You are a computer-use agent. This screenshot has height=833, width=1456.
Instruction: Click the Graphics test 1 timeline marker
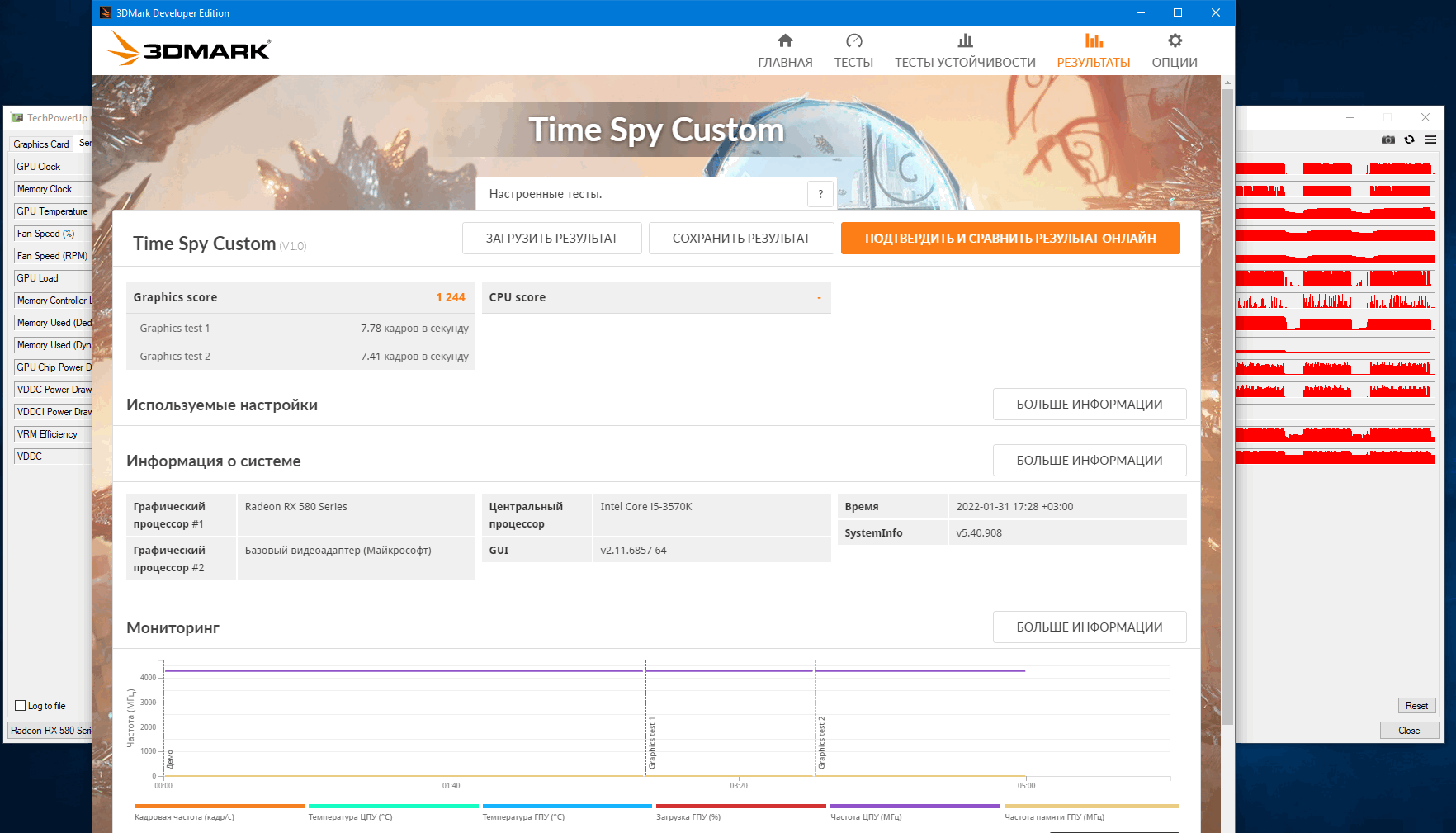pos(652,743)
